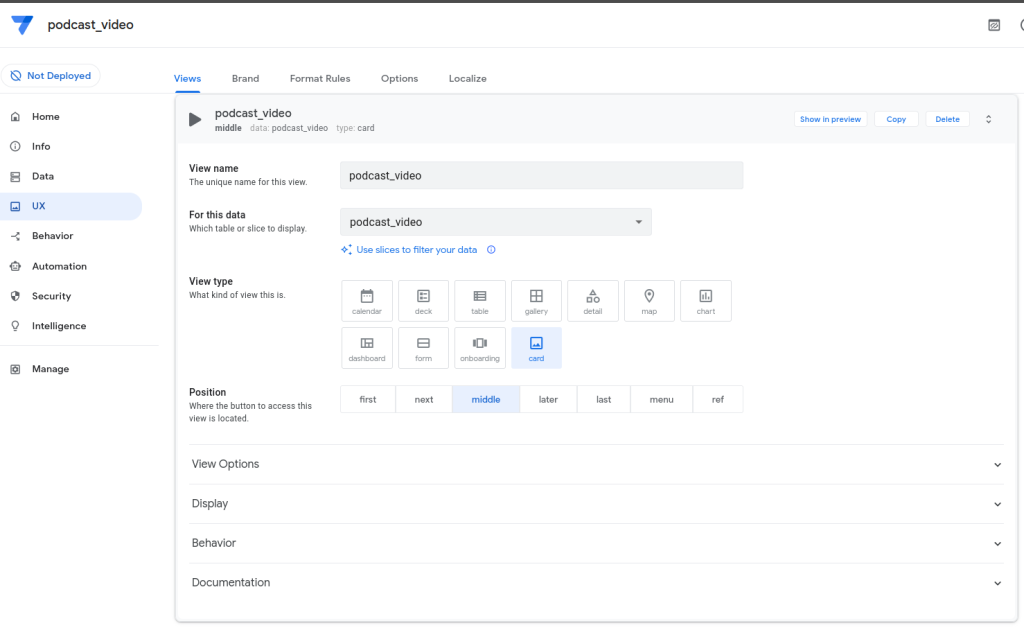
Task: Click the Not Deployed button
Action: pos(51,76)
